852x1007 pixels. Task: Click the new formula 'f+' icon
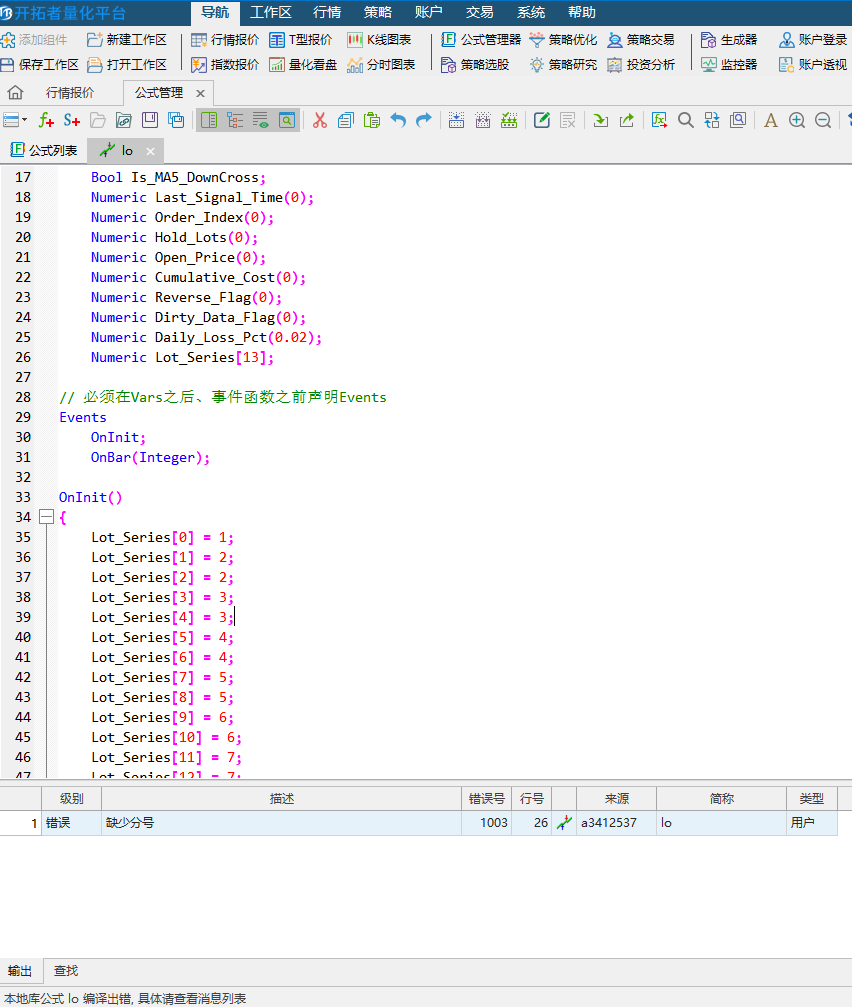tap(46, 120)
